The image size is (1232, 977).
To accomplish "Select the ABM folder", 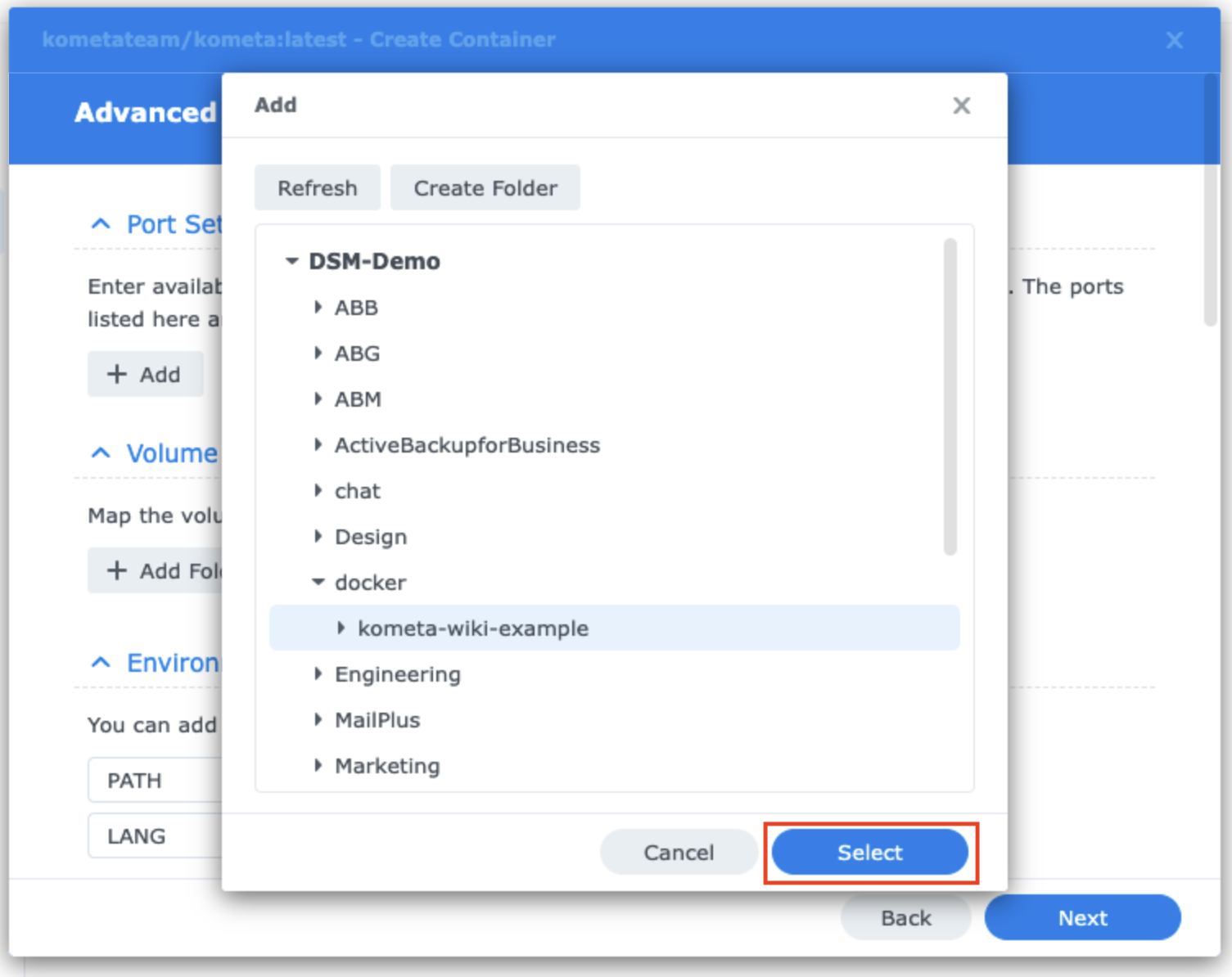I will (358, 399).
